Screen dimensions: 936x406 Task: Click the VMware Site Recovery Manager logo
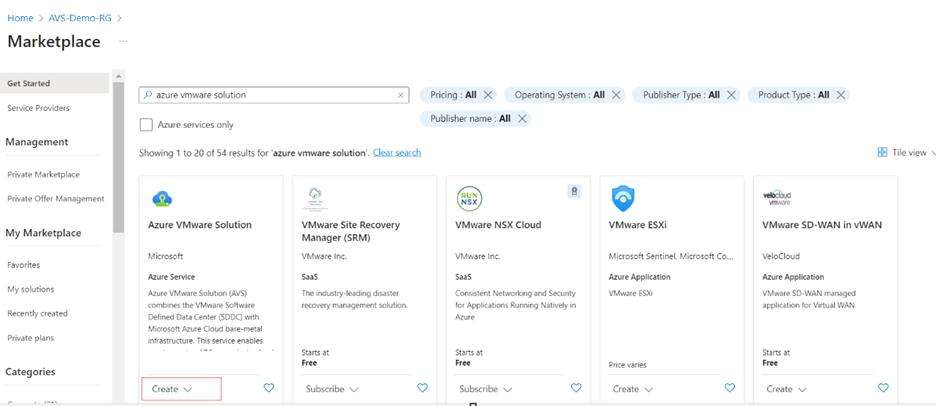[x=315, y=198]
